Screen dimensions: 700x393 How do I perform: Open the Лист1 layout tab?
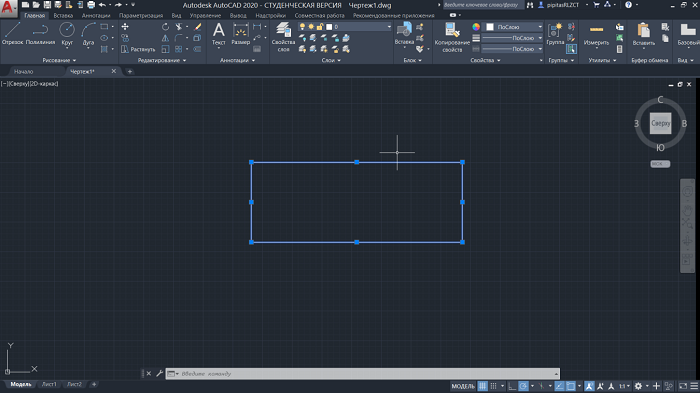click(x=49, y=384)
